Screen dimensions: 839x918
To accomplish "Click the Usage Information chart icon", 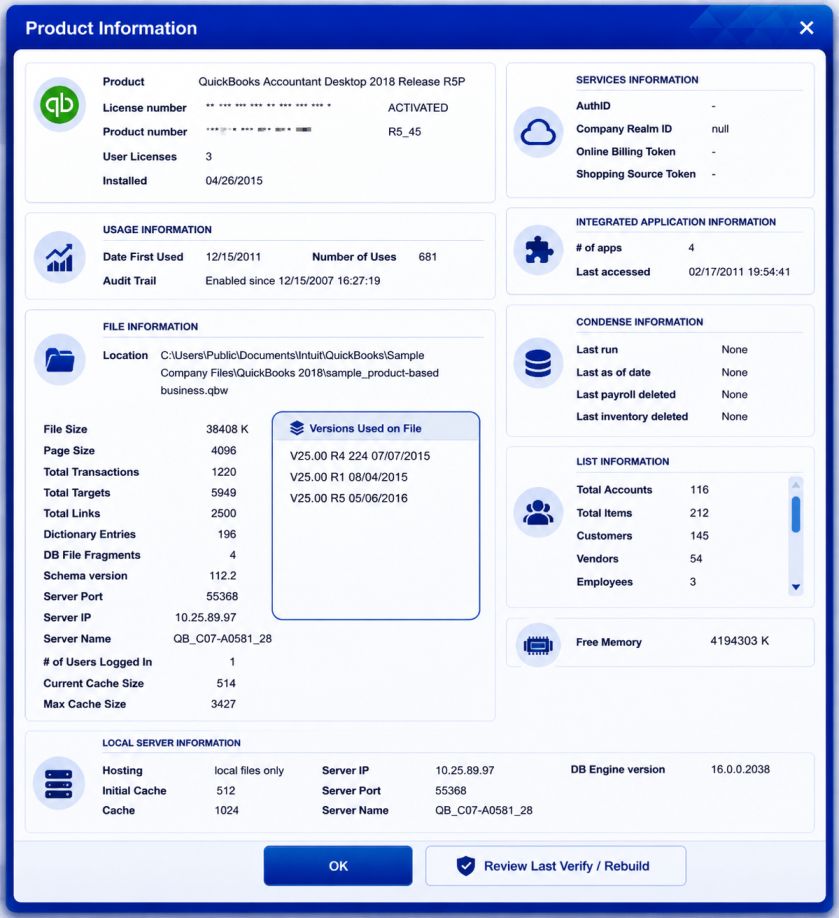I will [60, 258].
